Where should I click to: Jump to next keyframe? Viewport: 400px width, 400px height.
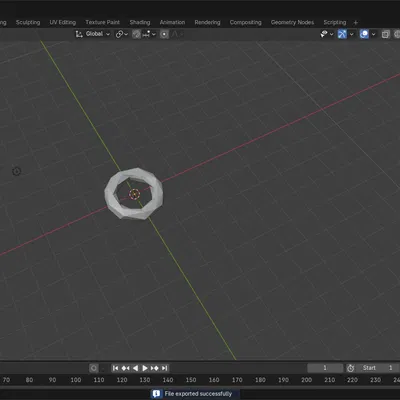[155, 368]
